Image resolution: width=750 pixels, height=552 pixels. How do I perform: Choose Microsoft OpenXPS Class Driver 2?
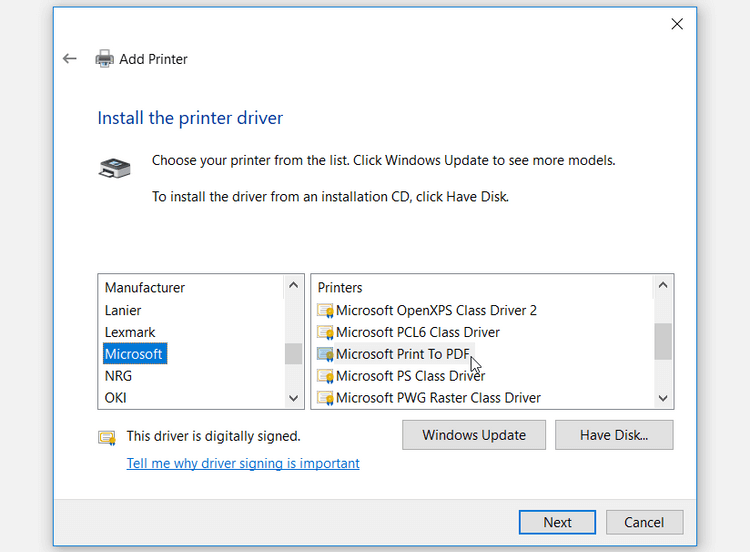(436, 310)
